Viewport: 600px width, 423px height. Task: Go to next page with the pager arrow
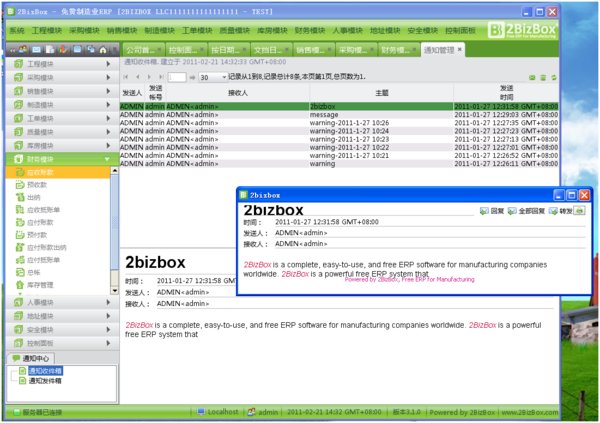pos(149,77)
